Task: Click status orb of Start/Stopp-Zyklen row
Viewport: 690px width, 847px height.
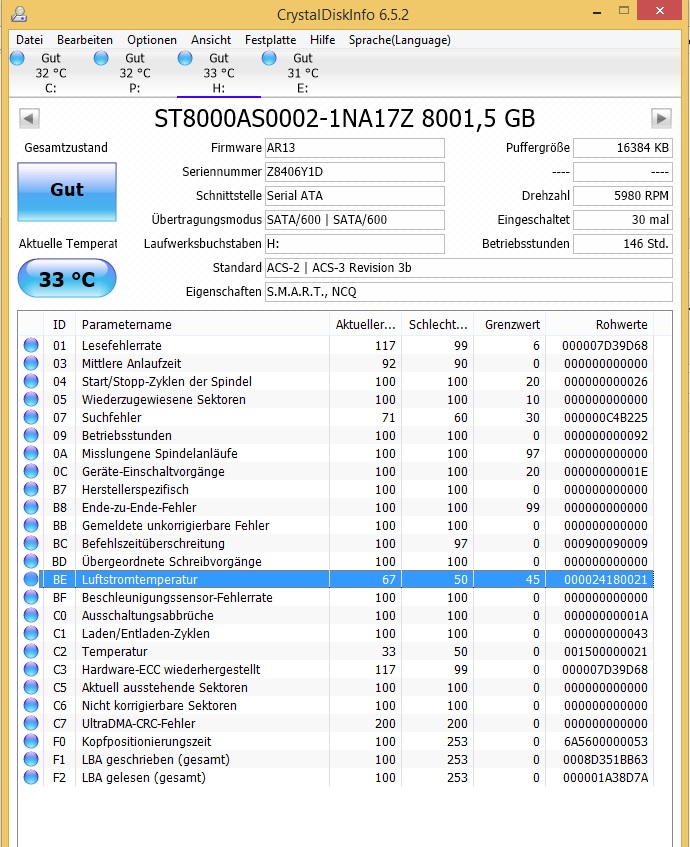Action: (31, 381)
